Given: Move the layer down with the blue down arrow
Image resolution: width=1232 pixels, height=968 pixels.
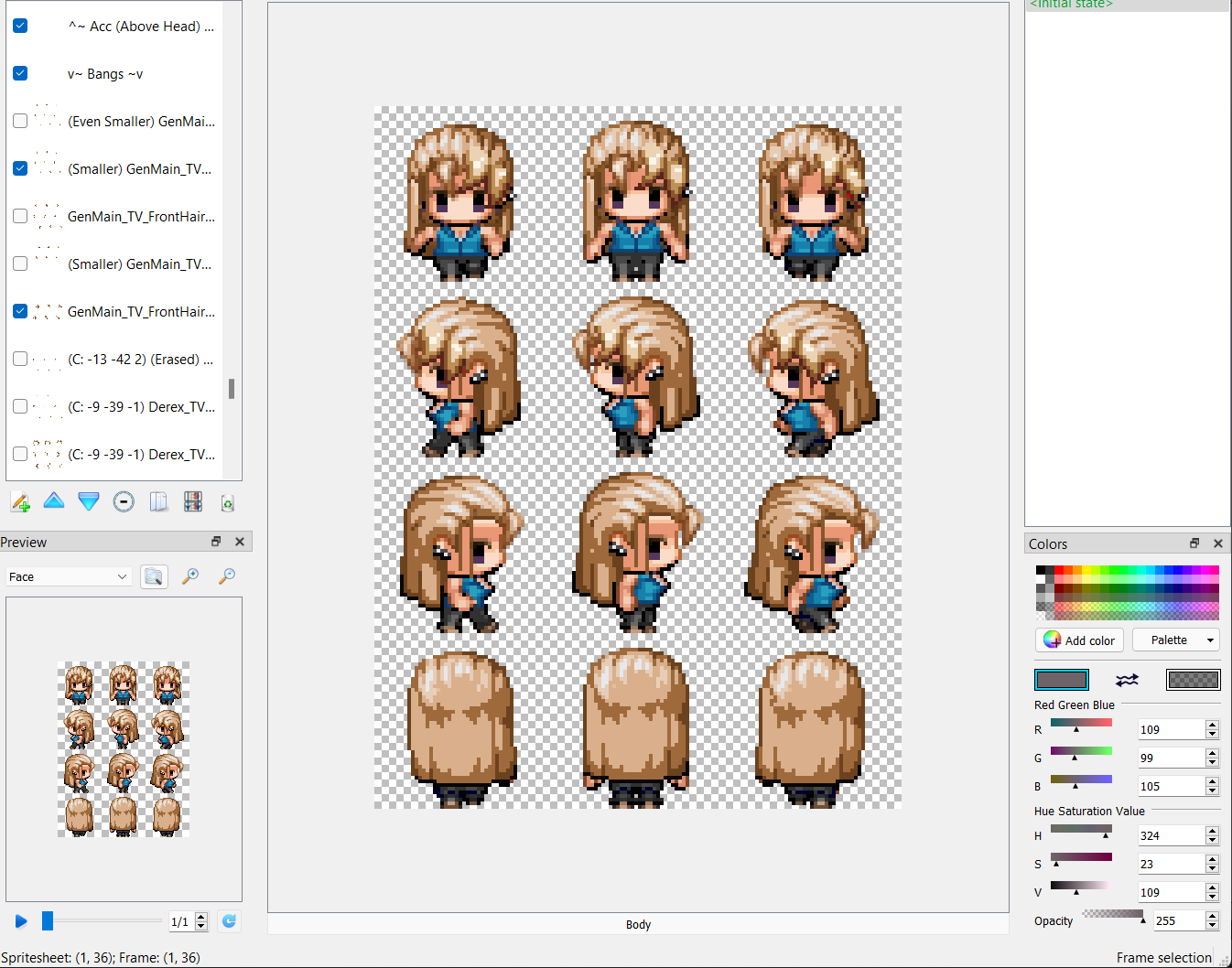Looking at the screenshot, I should click(89, 501).
